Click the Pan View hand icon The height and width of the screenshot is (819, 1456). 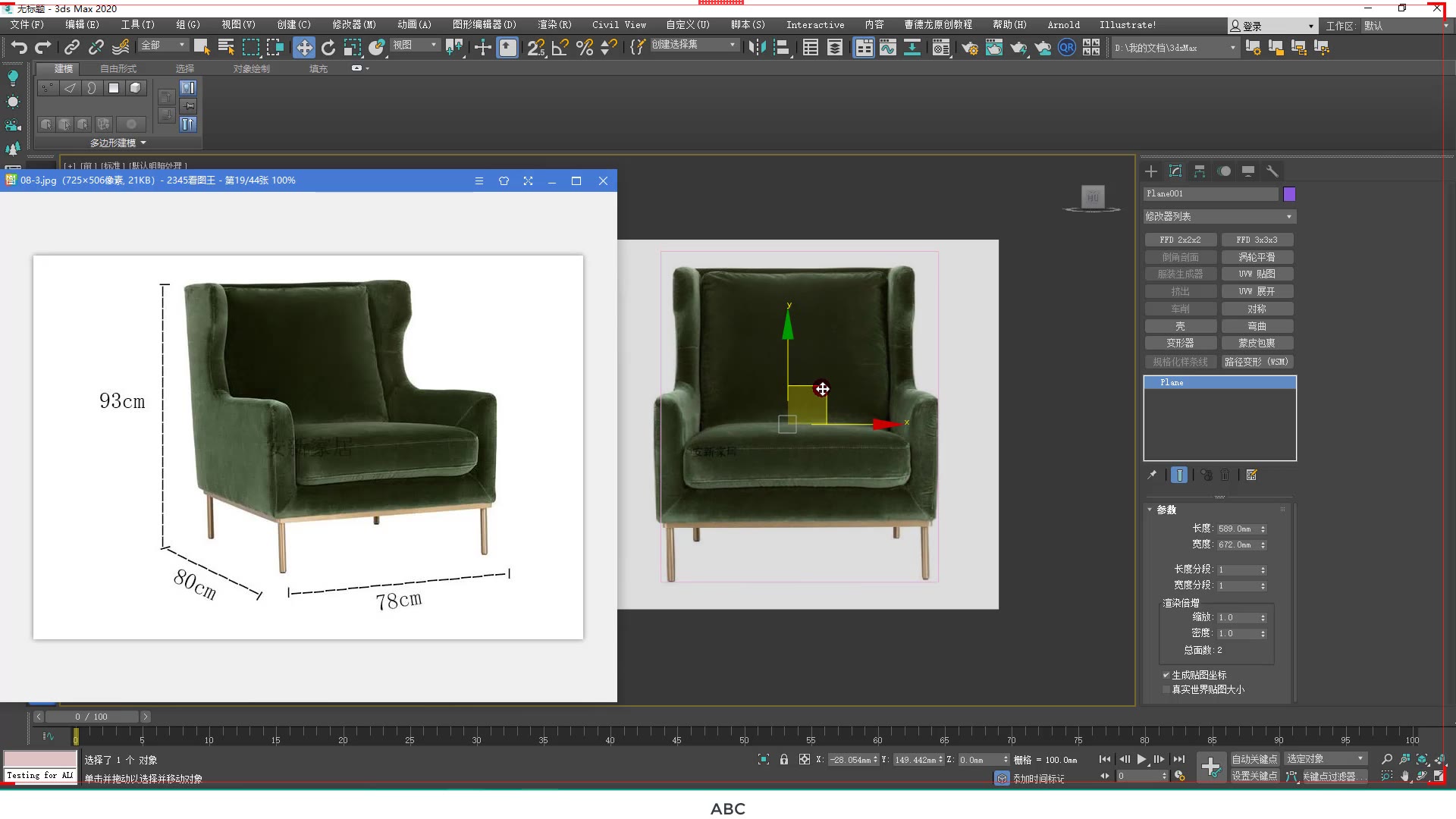[x=1404, y=776]
